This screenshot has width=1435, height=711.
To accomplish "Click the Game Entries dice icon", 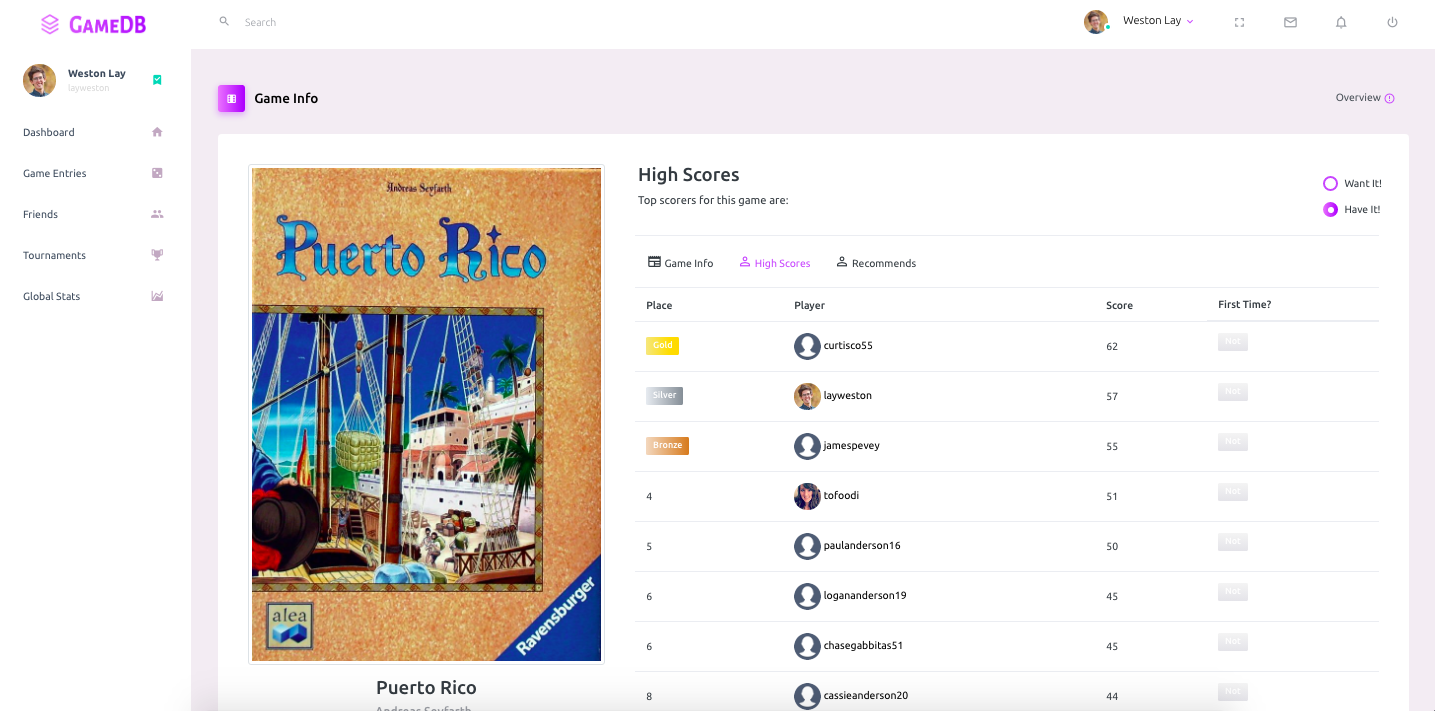I will coord(157,173).
